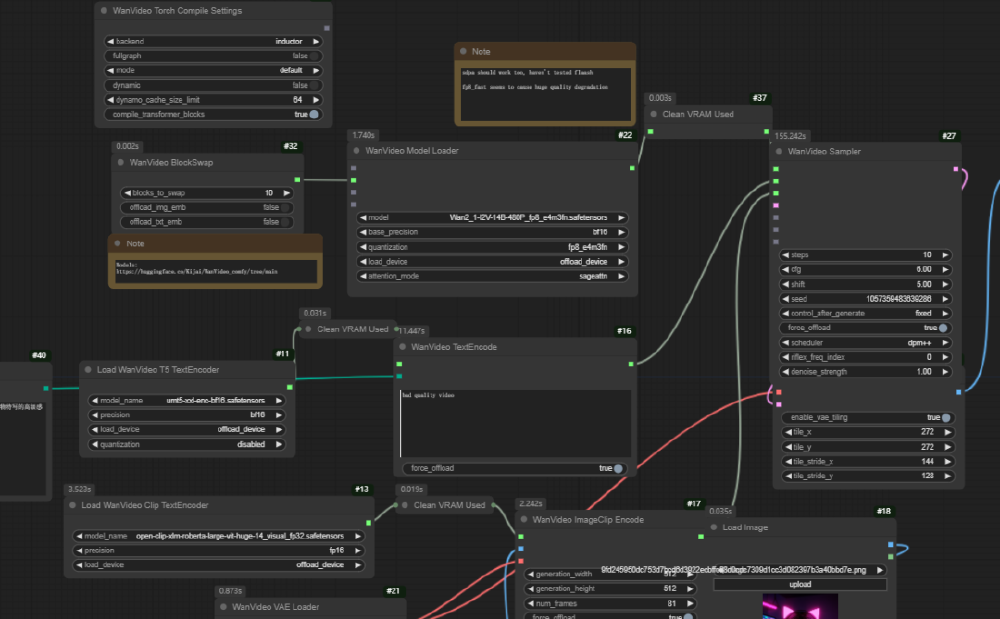Change the scheduler dpm++ option
Image resolution: width=1000 pixels, height=619 pixels.
coord(865,342)
